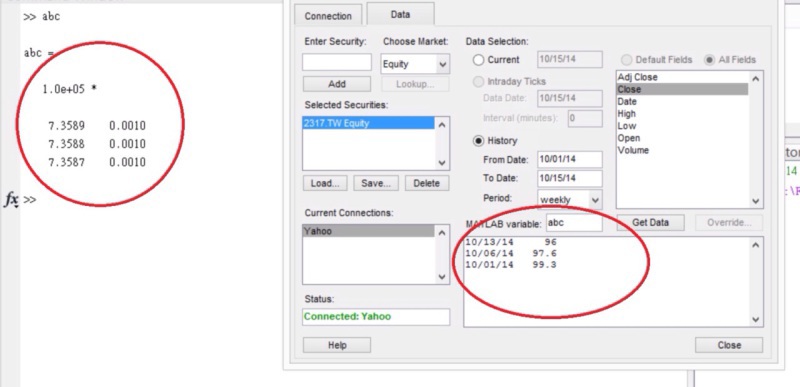The width and height of the screenshot is (800, 387).
Task: Click the Load button
Action: pos(325,184)
